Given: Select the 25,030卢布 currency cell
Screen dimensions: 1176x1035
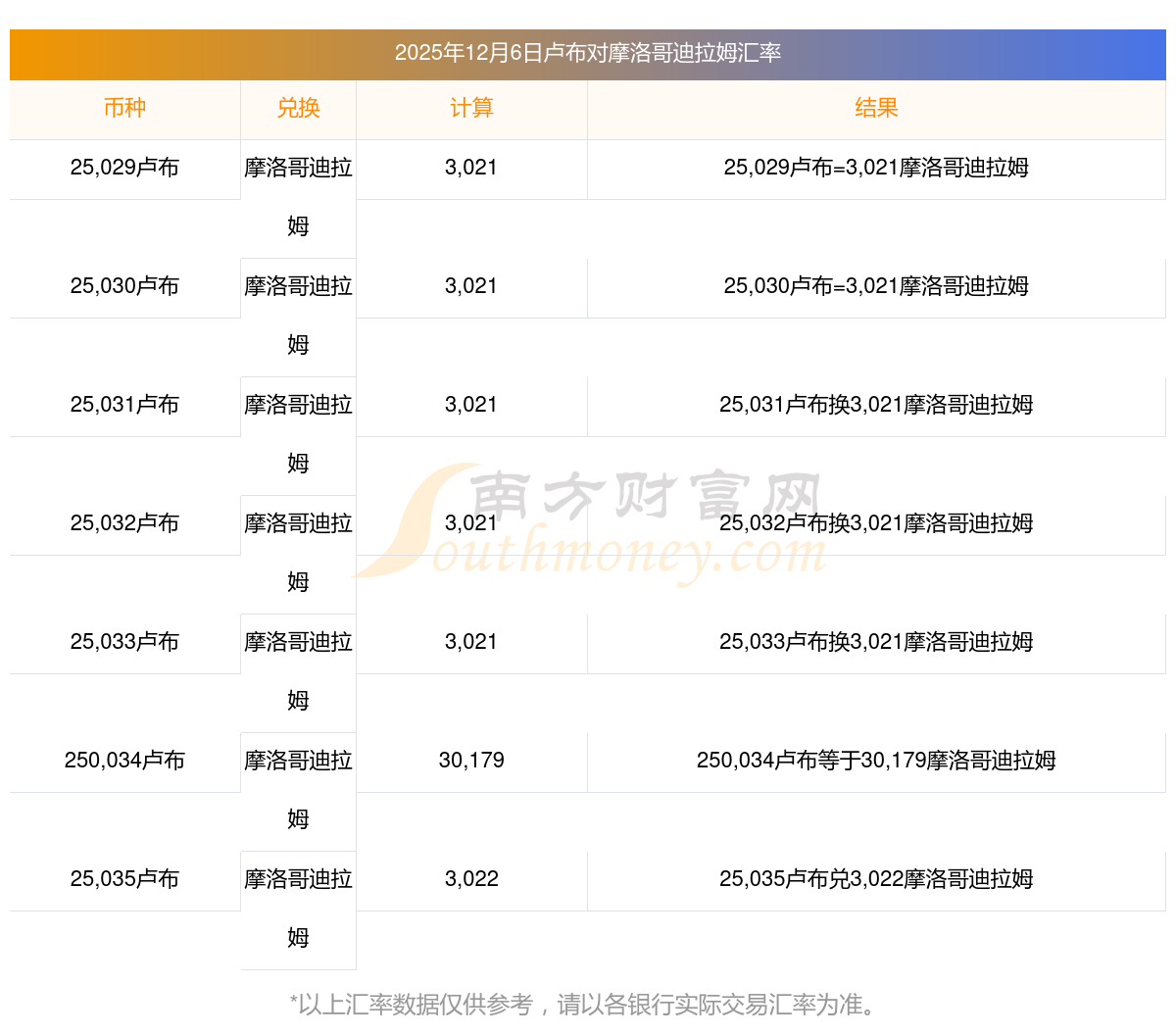Looking at the screenshot, I should coord(124,286).
